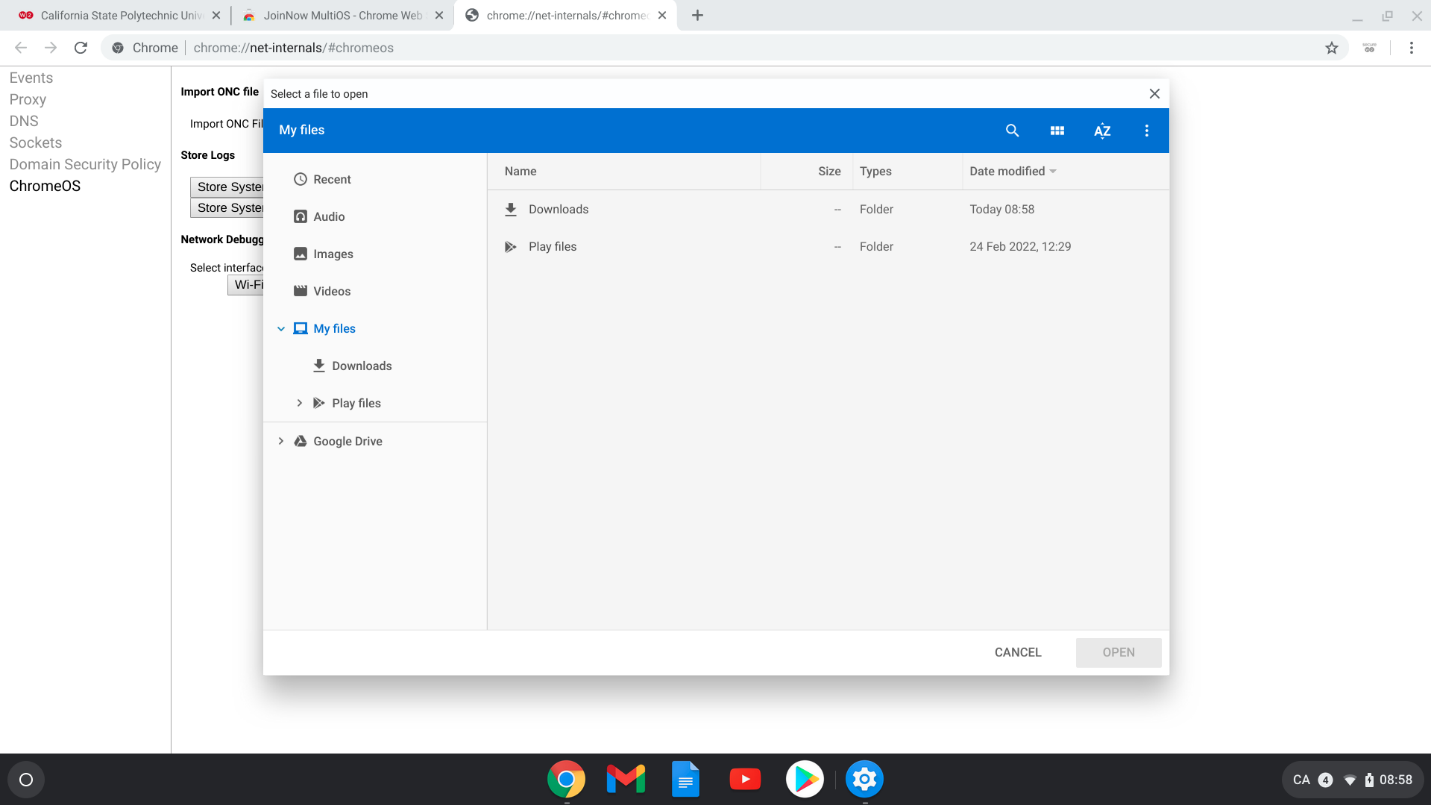
Task: Open search in the file picker
Action: click(x=1012, y=130)
